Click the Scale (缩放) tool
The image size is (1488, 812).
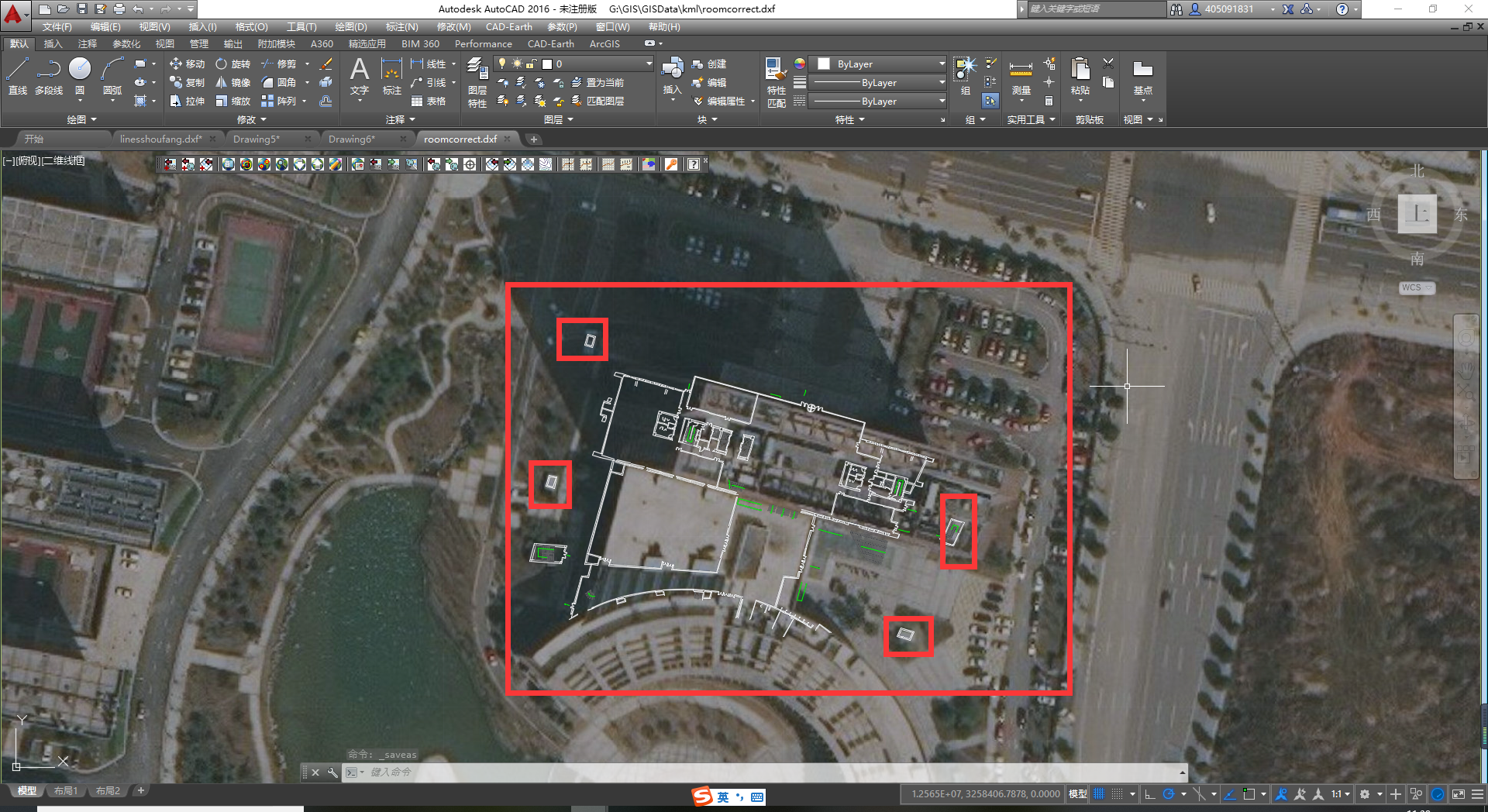(x=233, y=101)
